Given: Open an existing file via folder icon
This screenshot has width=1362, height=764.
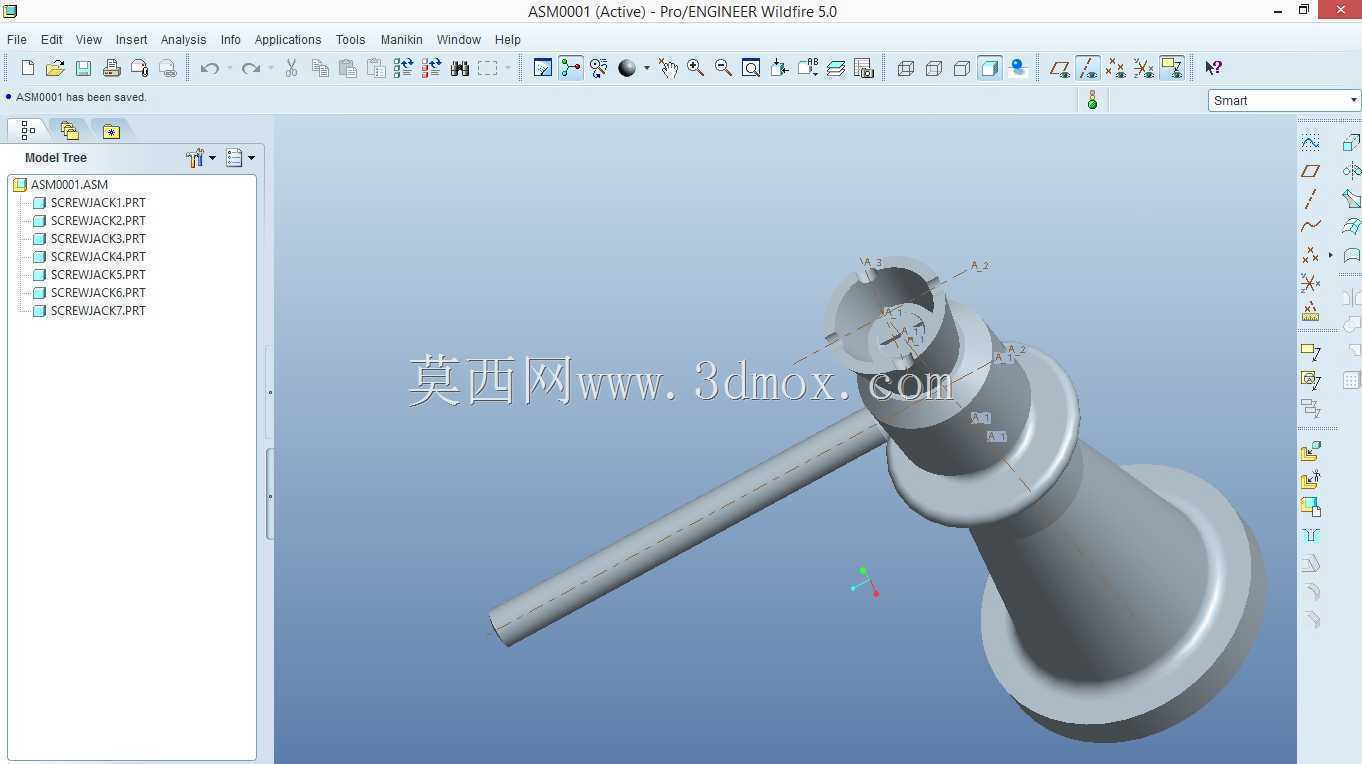Looking at the screenshot, I should (x=56, y=68).
